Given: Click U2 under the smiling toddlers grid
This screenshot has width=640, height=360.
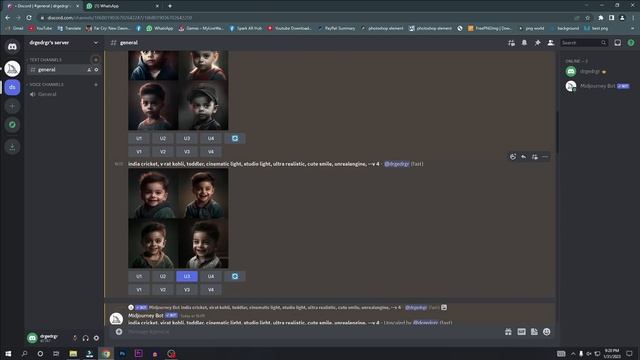Looking at the screenshot, I should [163, 276].
